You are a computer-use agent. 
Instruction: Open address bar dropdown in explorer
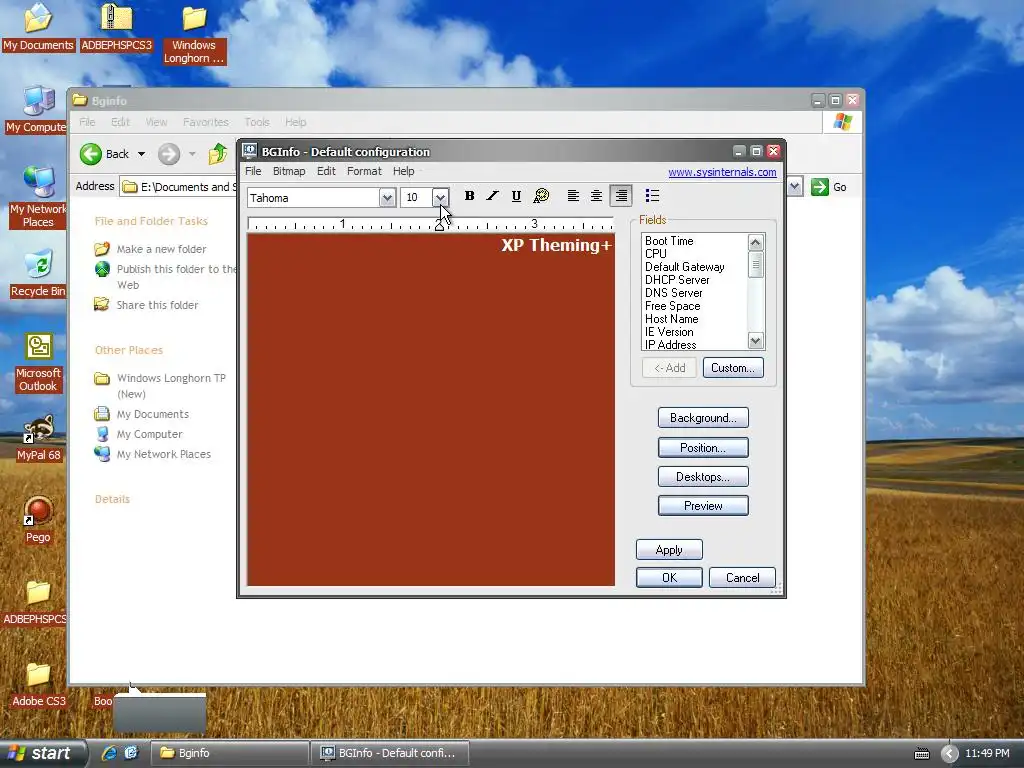point(794,187)
